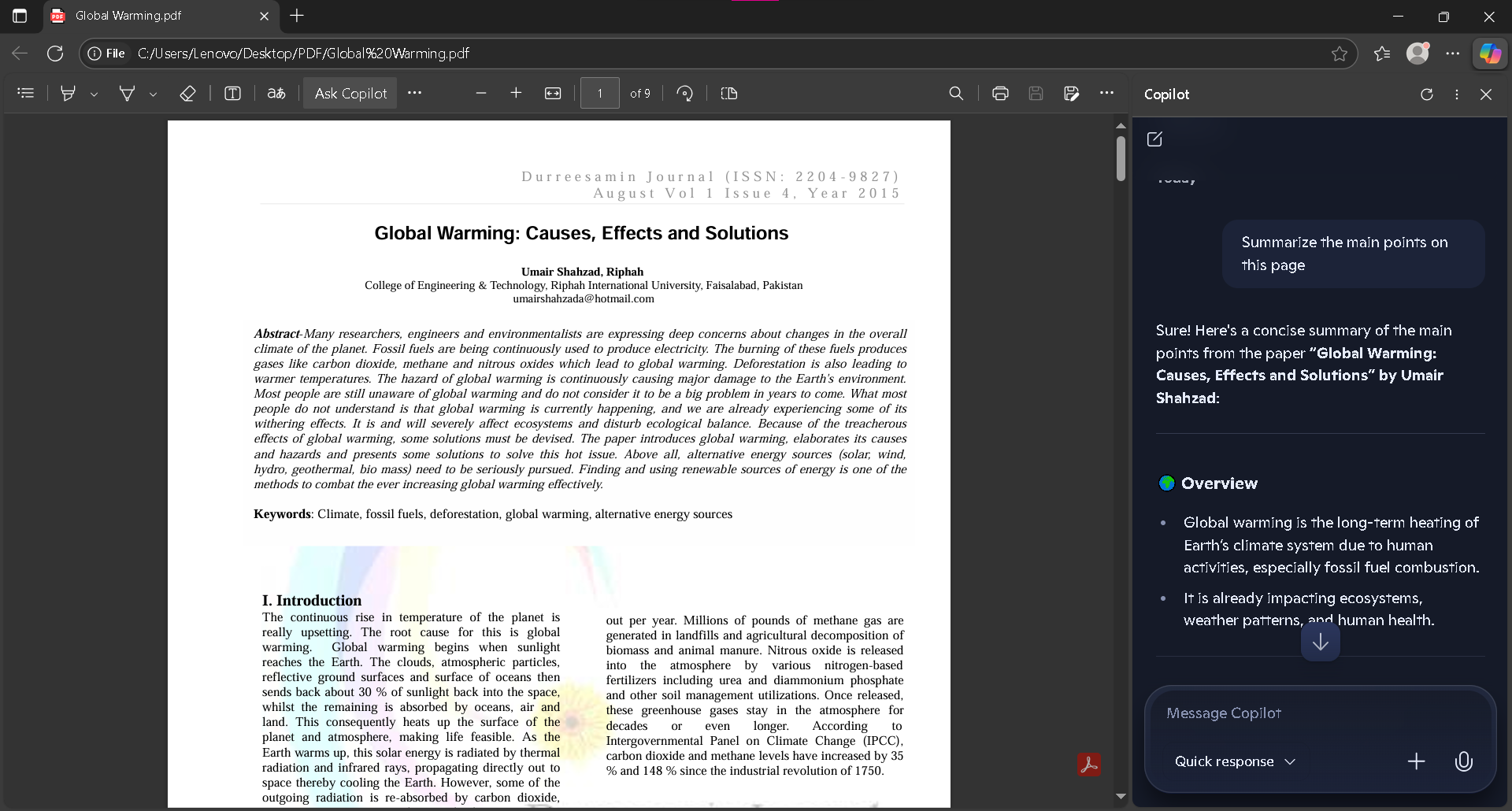Click the I. Introduction section heading

point(312,601)
